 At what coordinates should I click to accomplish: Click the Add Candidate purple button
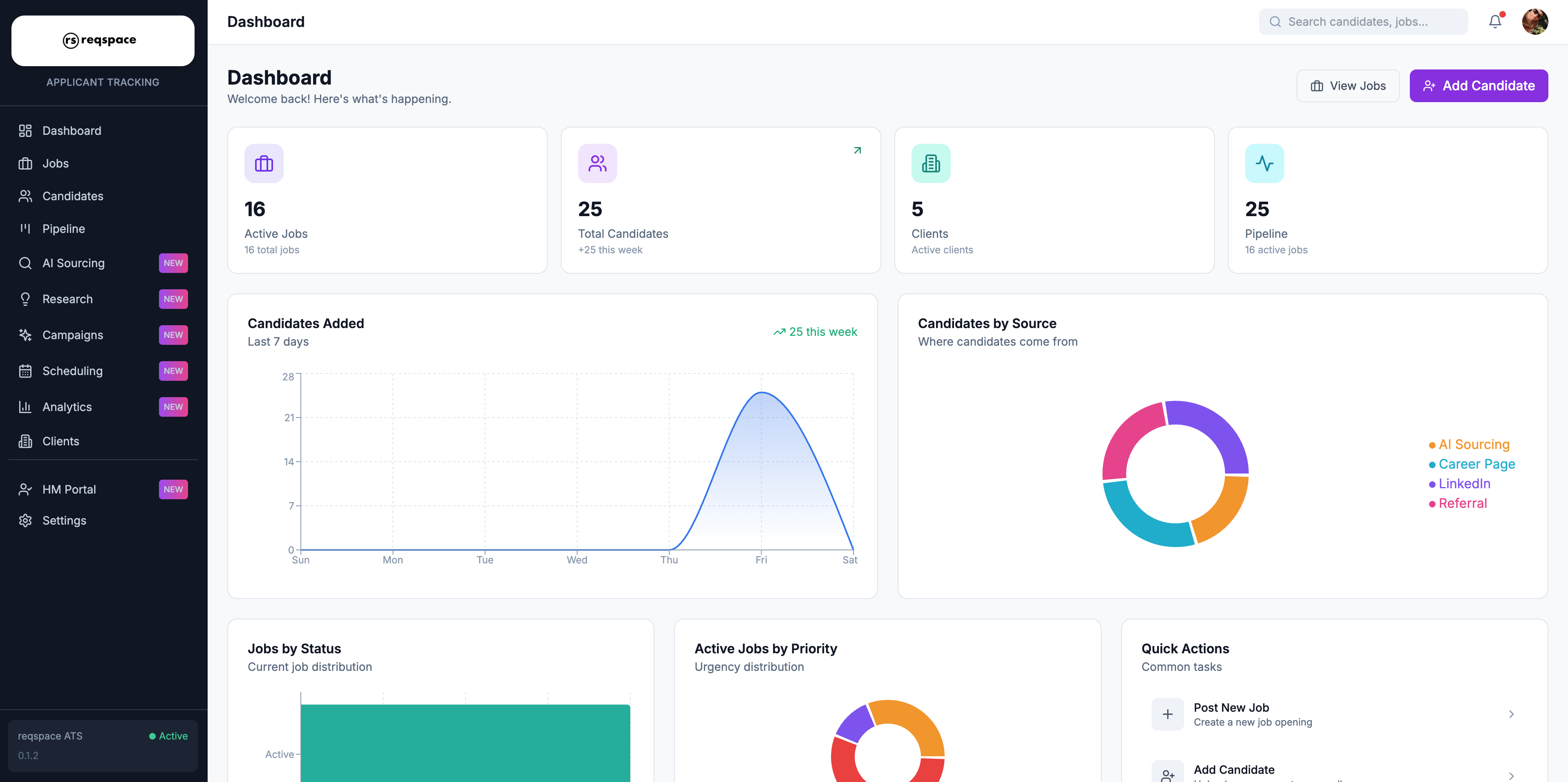pyautogui.click(x=1478, y=86)
